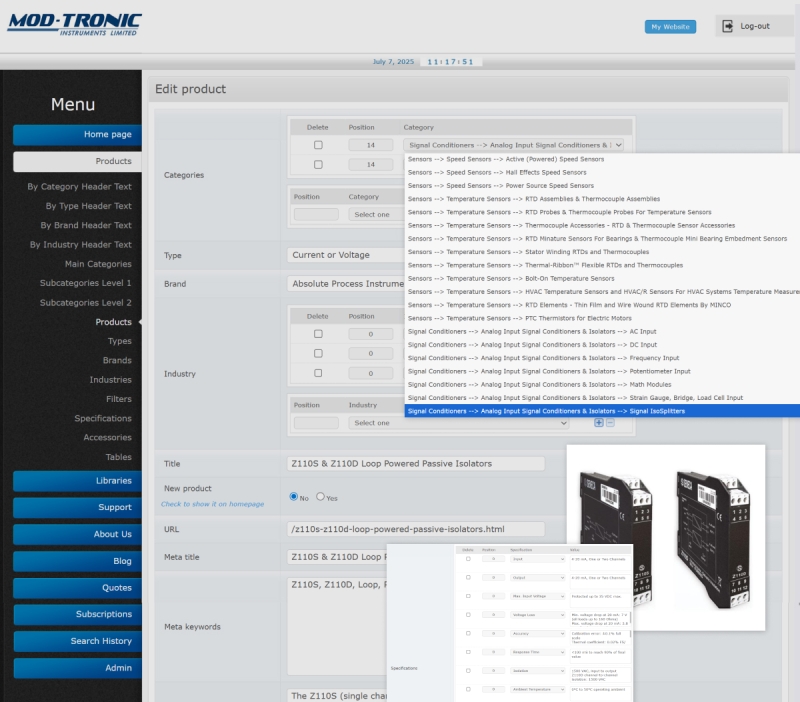Pick Active (Powered) Speed Sensors option

click(x=602, y=159)
